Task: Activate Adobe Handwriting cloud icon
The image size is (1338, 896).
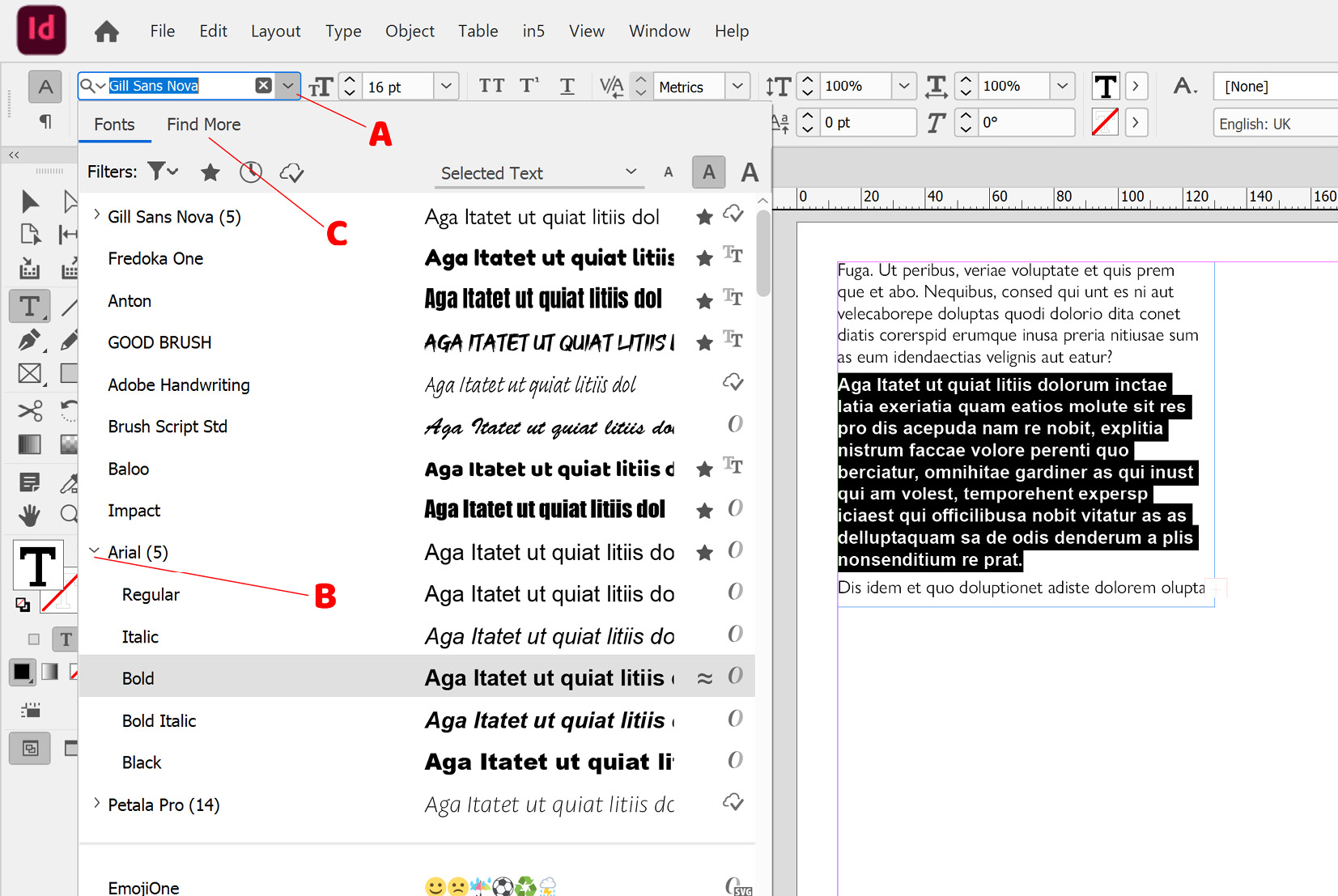Action: (x=733, y=382)
